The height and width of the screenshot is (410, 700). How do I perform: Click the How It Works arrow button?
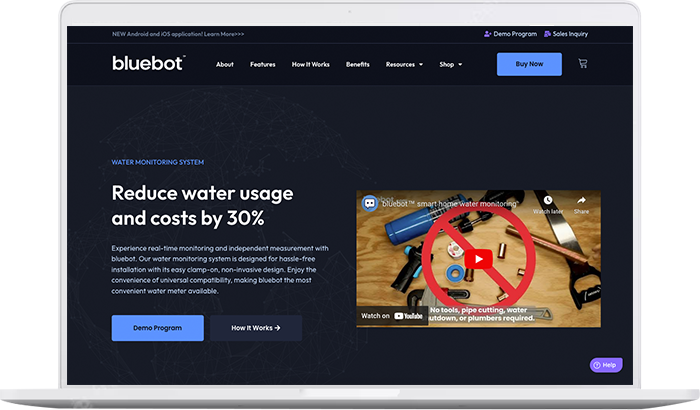tap(256, 328)
